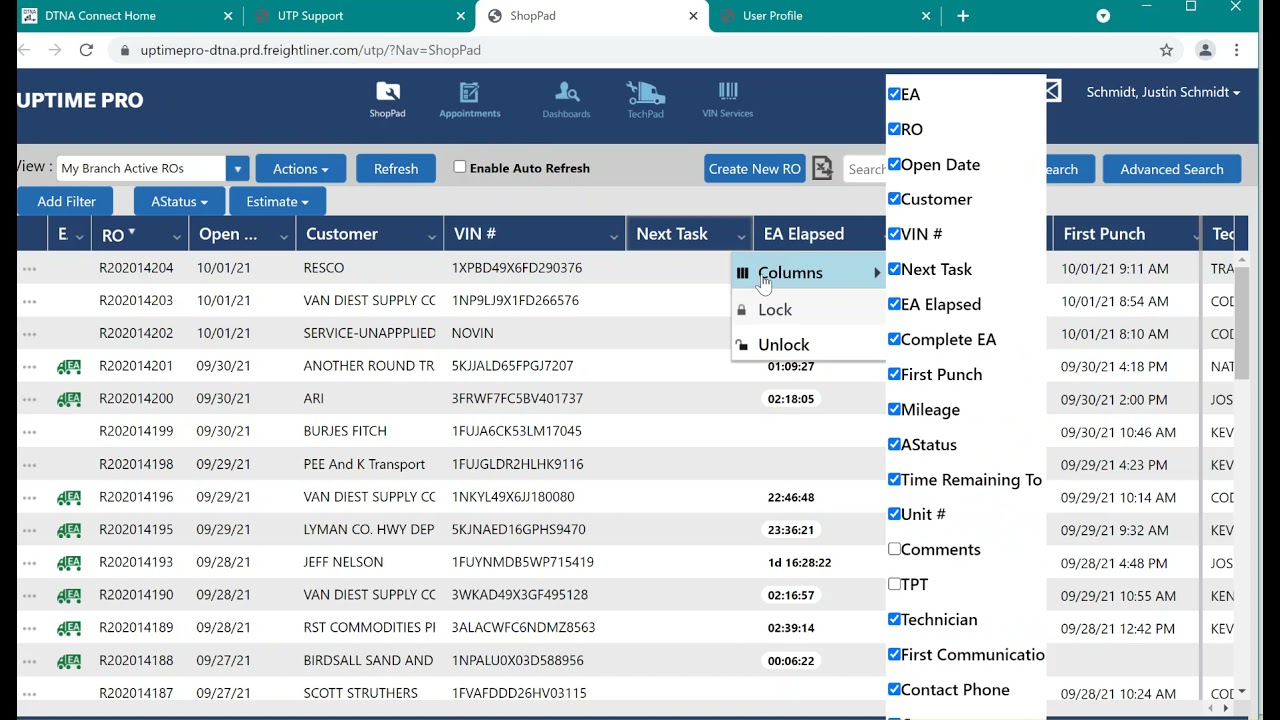The height and width of the screenshot is (720, 1280).
Task: Click RO number R202014187
Action: pyautogui.click(x=136, y=693)
